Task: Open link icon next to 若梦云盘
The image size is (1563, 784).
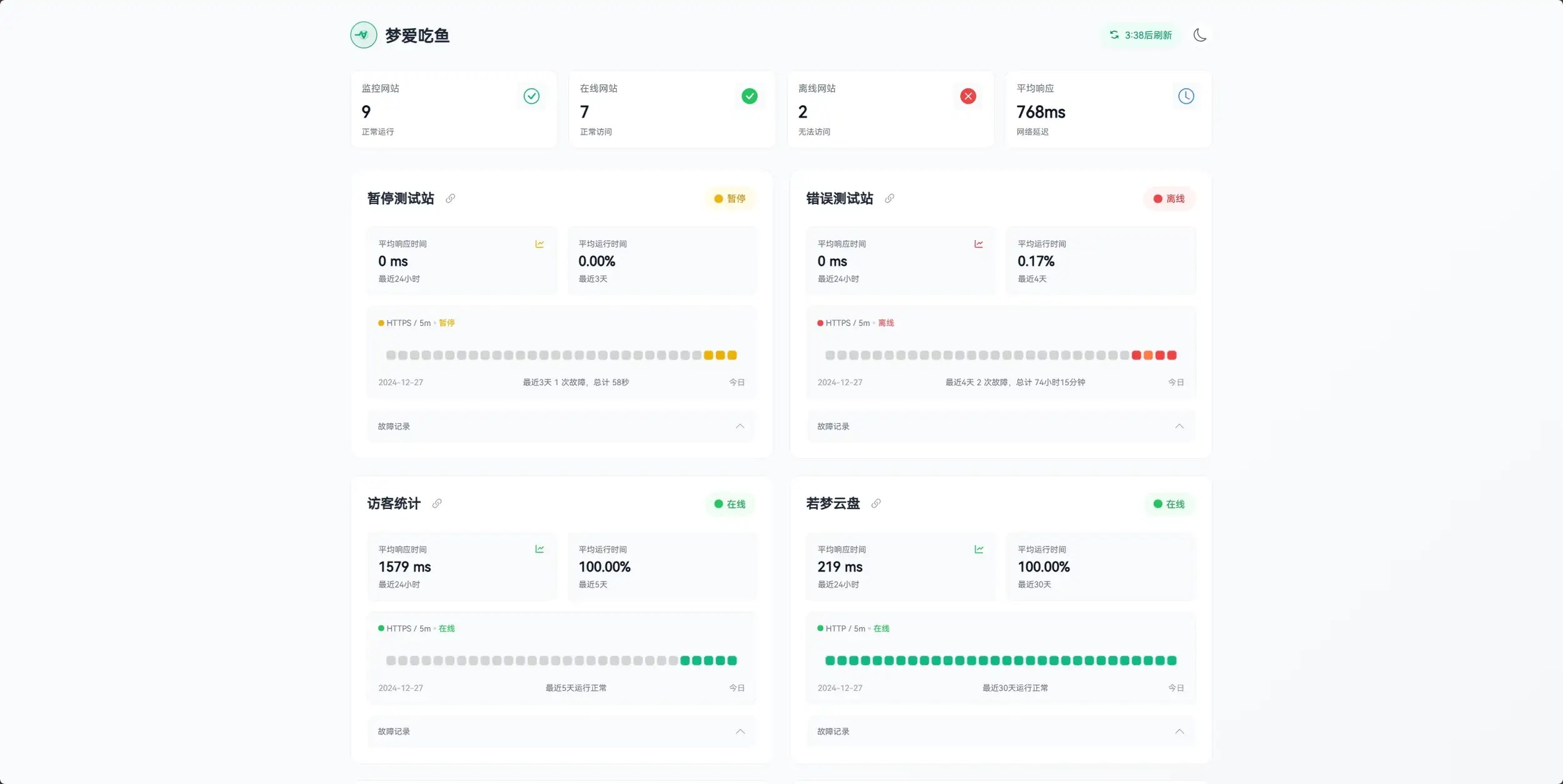Action: (x=876, y=503)
